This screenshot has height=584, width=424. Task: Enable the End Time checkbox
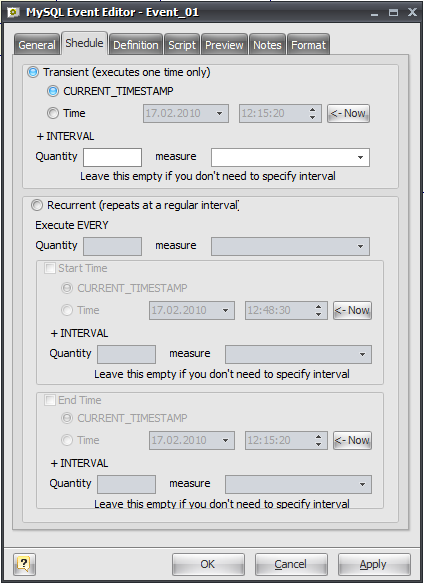point(50,400)
